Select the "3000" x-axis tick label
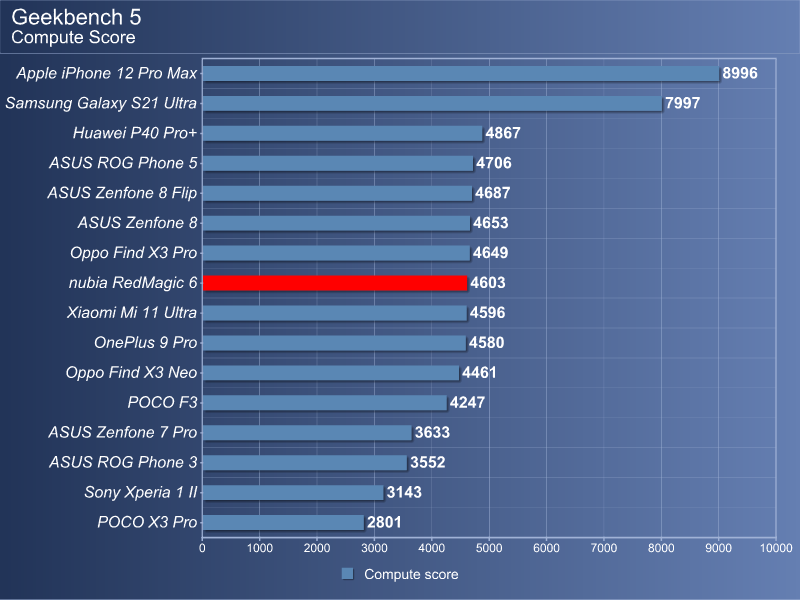 [x=374, y=548]
